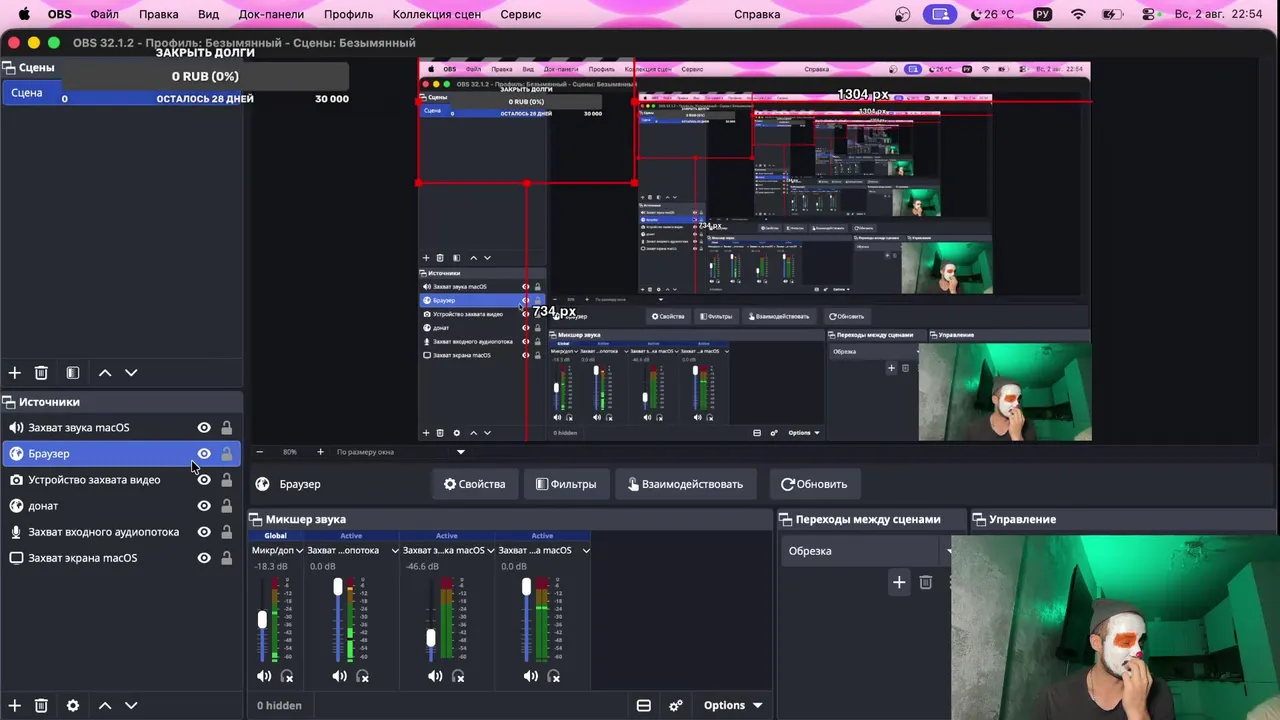The width and height of the screenshot is (1280, 720).
Task: Toggle monitoring on Захват з...ка macOS channel
Action: [x=458, y=676]
